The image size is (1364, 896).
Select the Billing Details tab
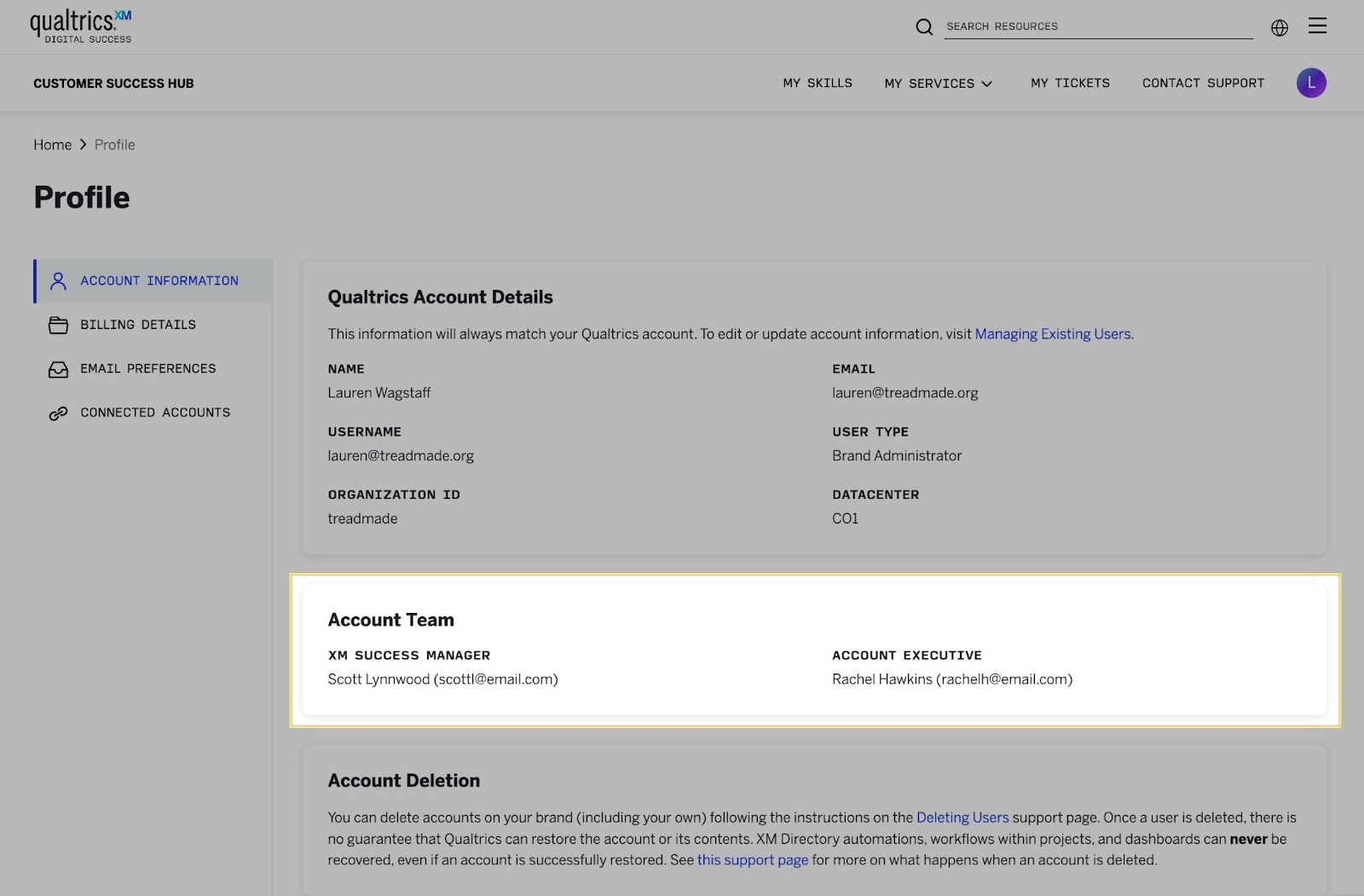click(x=153, y=325)
